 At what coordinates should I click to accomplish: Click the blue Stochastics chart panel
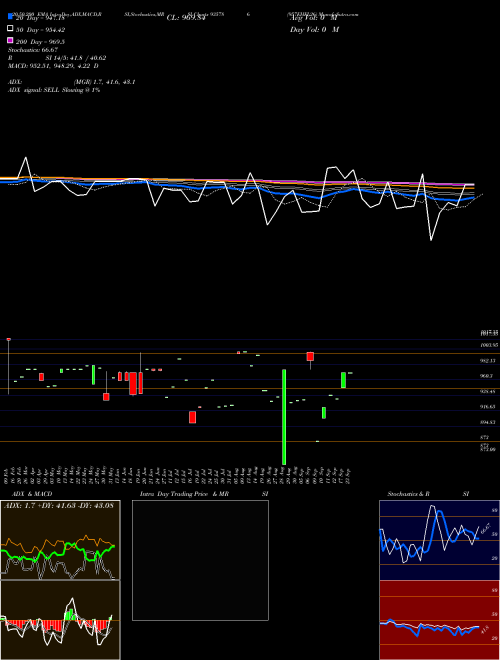coord(439,540)
